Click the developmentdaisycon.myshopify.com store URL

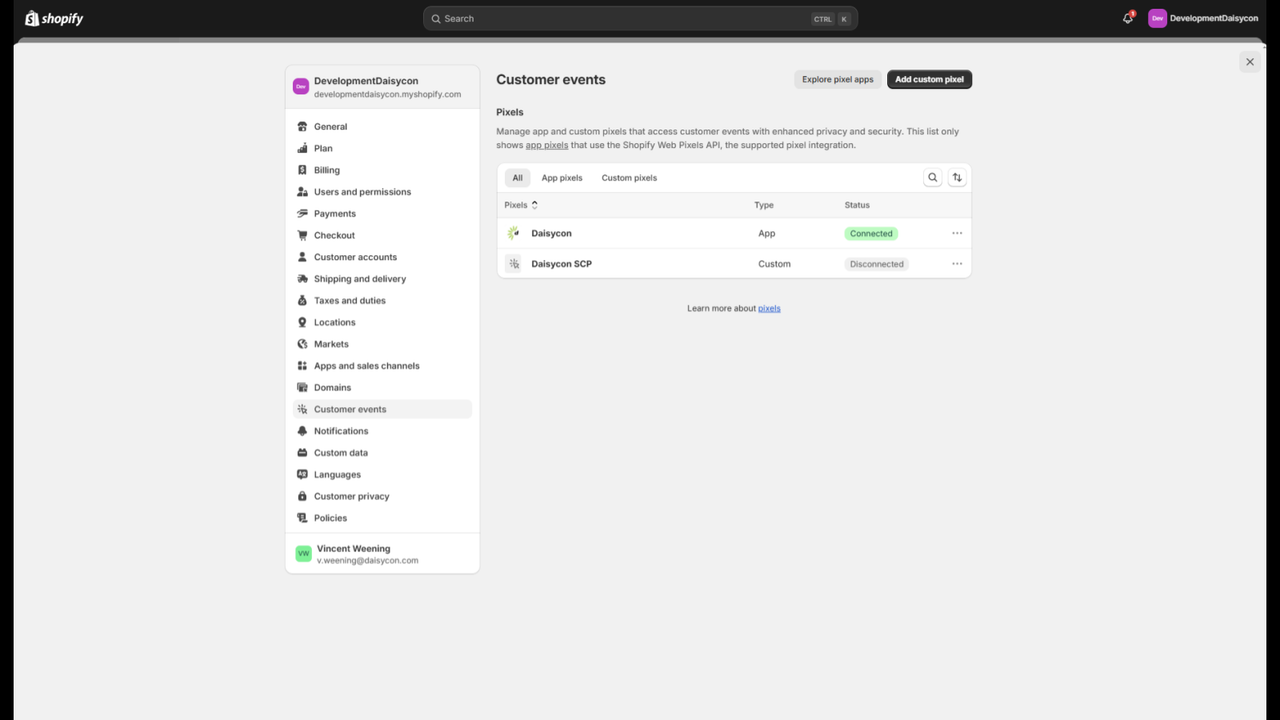[x=387, y=94]
